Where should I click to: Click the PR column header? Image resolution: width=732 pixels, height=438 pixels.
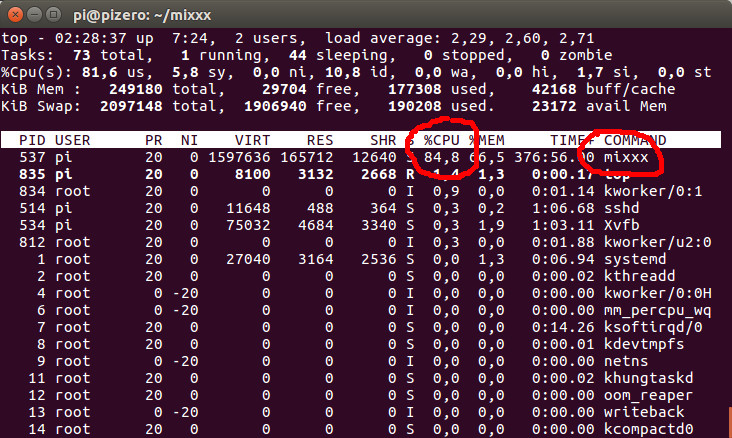click(154, 140)
